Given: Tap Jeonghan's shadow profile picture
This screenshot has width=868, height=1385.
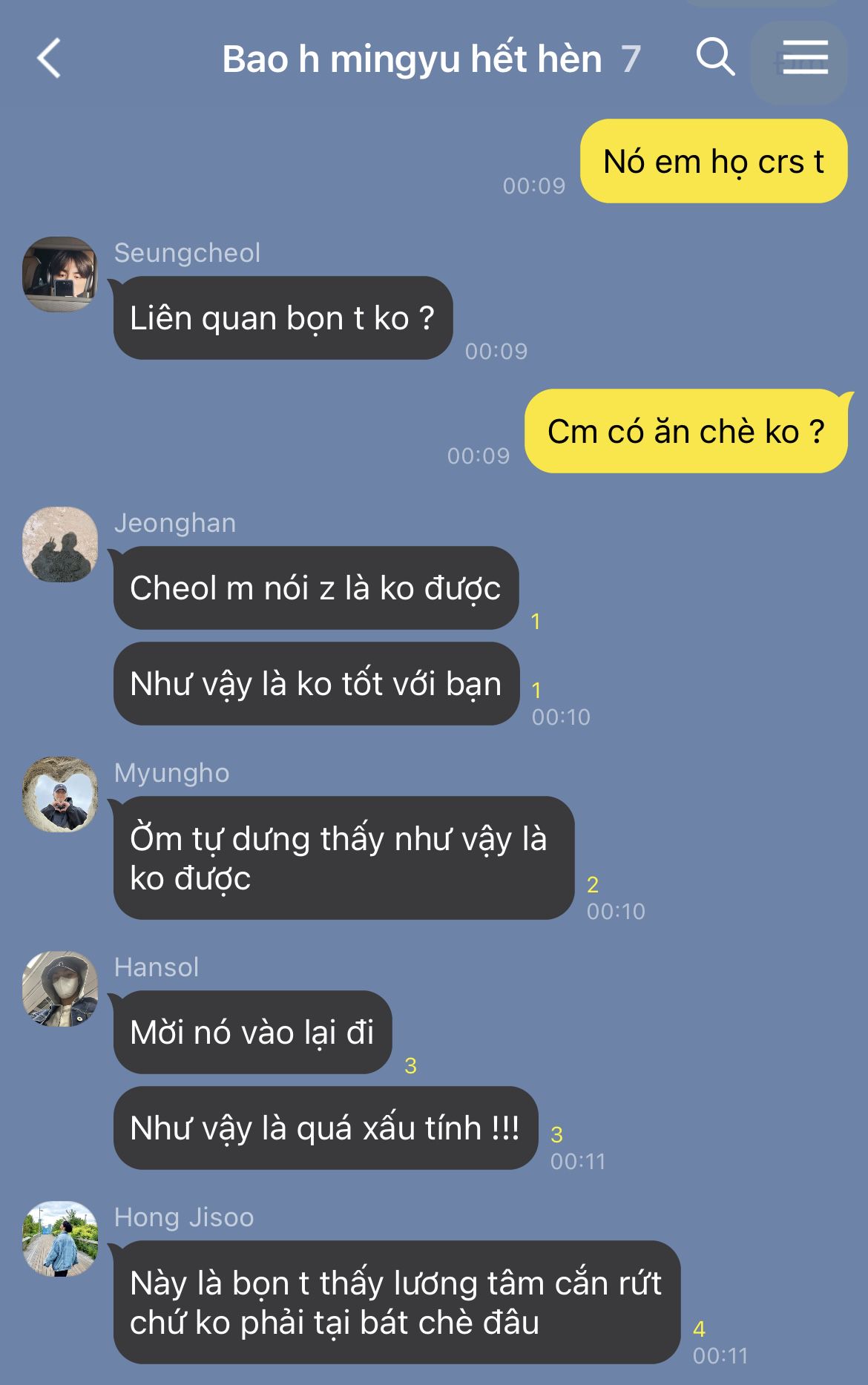Looking at the screenshot, I should 60,544.
